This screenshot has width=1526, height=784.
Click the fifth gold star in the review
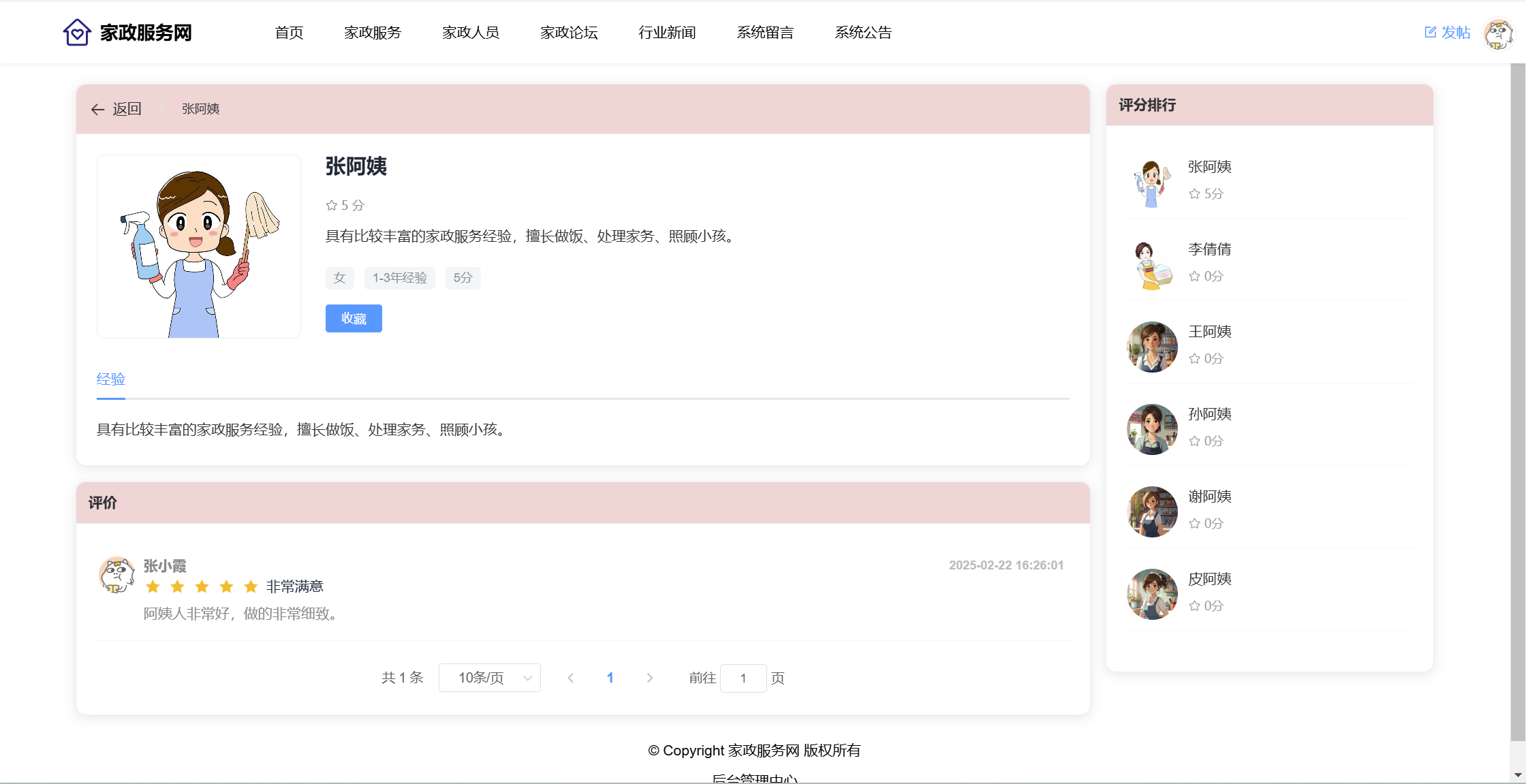point(251,586)
